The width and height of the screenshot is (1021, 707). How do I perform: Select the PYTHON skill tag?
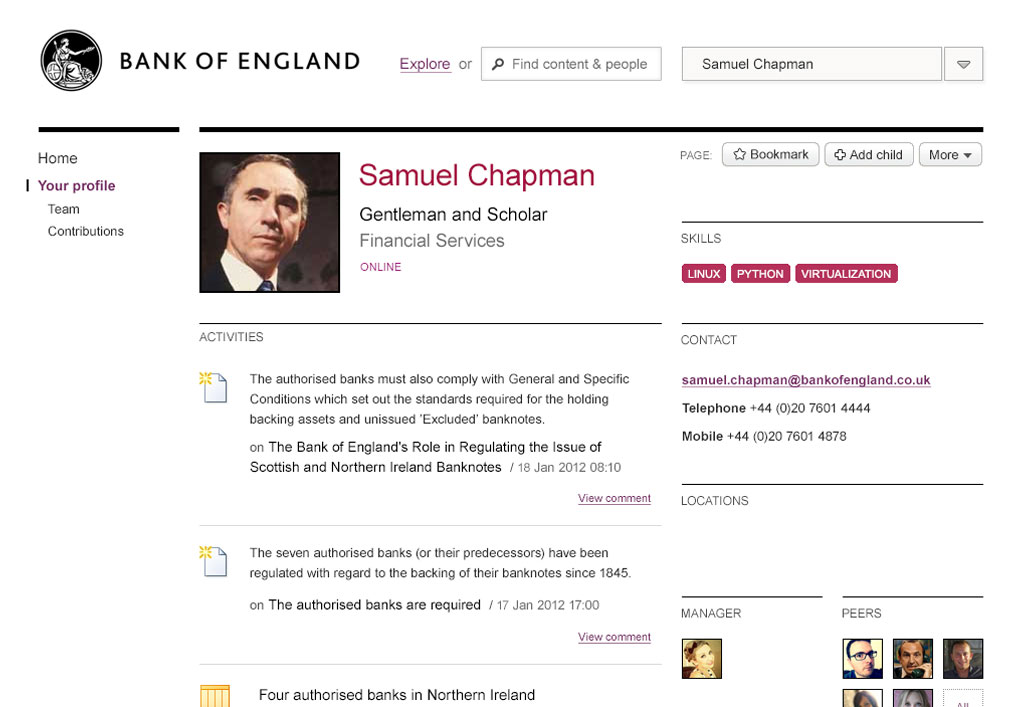coord(760,273)
